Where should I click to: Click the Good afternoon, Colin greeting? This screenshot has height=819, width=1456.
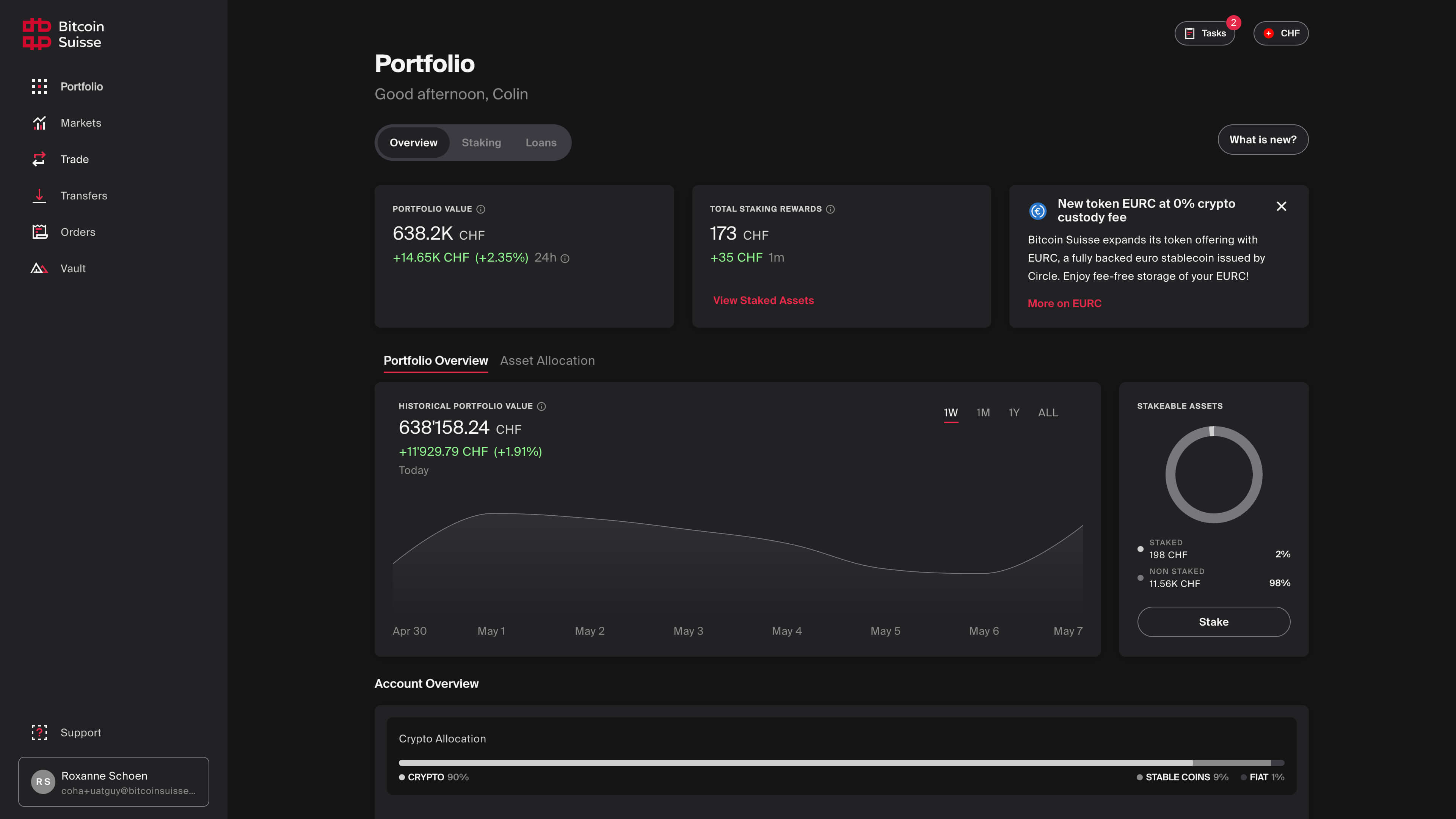point(451,94)
